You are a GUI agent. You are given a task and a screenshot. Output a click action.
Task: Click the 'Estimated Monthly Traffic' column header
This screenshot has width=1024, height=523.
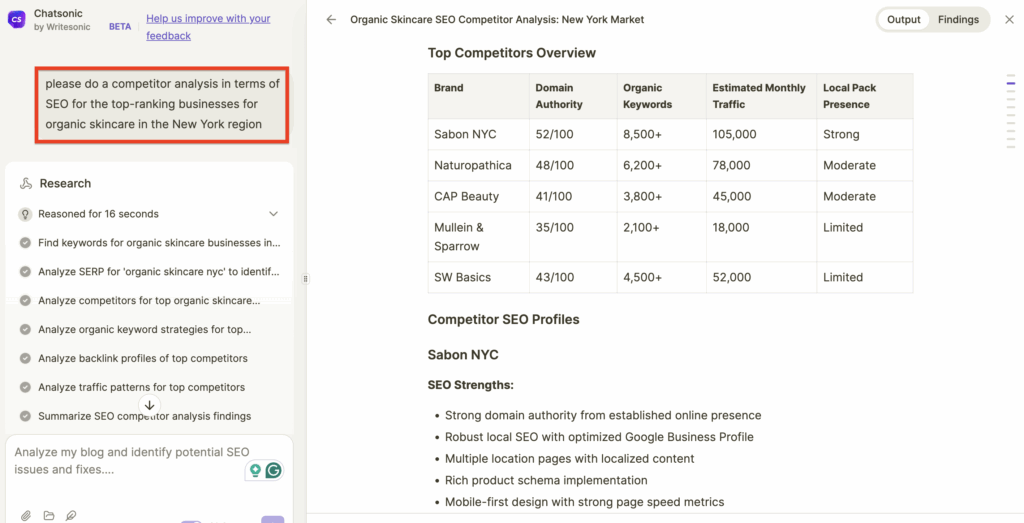click(x=759, y=96)
